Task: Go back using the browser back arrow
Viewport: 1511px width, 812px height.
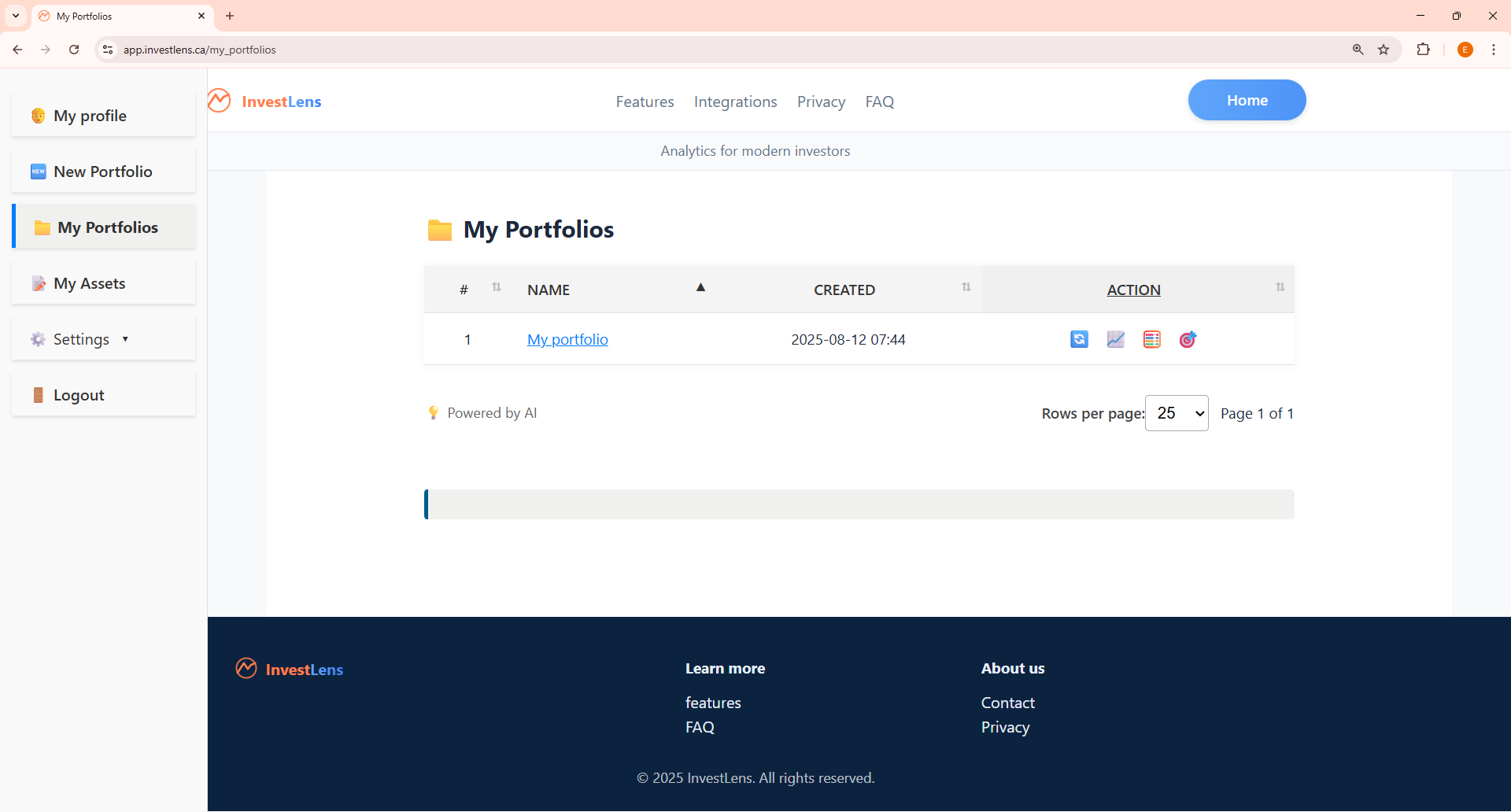Action: click(17, 50)
